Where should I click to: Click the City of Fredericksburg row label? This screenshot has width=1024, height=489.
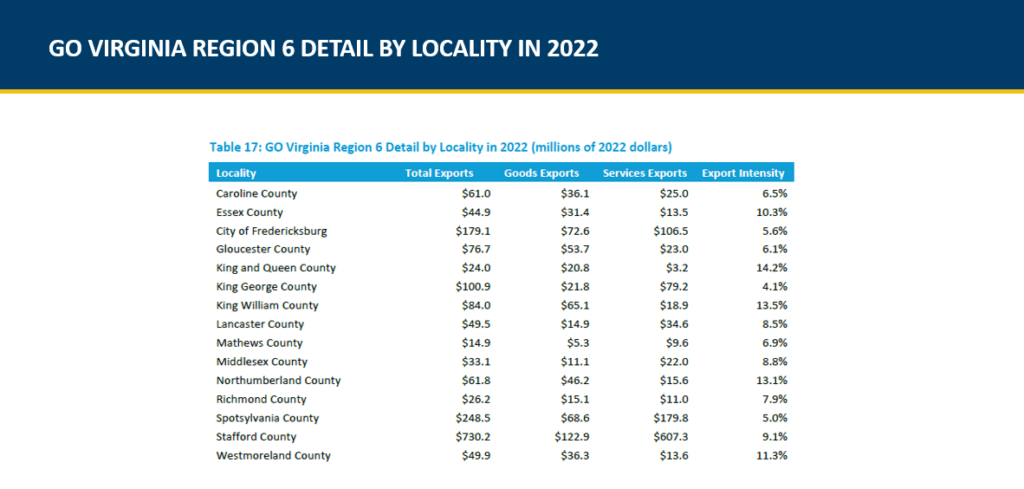point(271,231)
